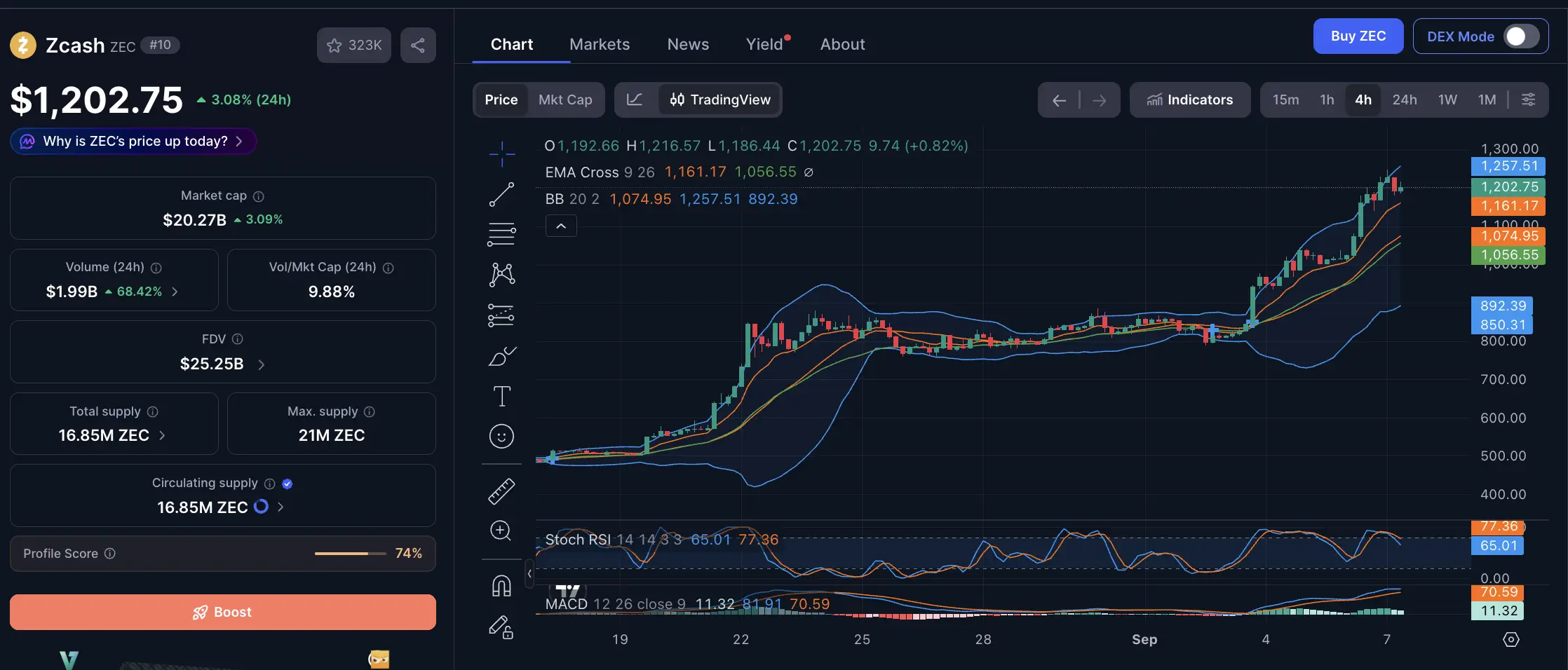Select the crosshair cursor tool
The height and width of the screenshot is (670, 1568).
[501, 154]
